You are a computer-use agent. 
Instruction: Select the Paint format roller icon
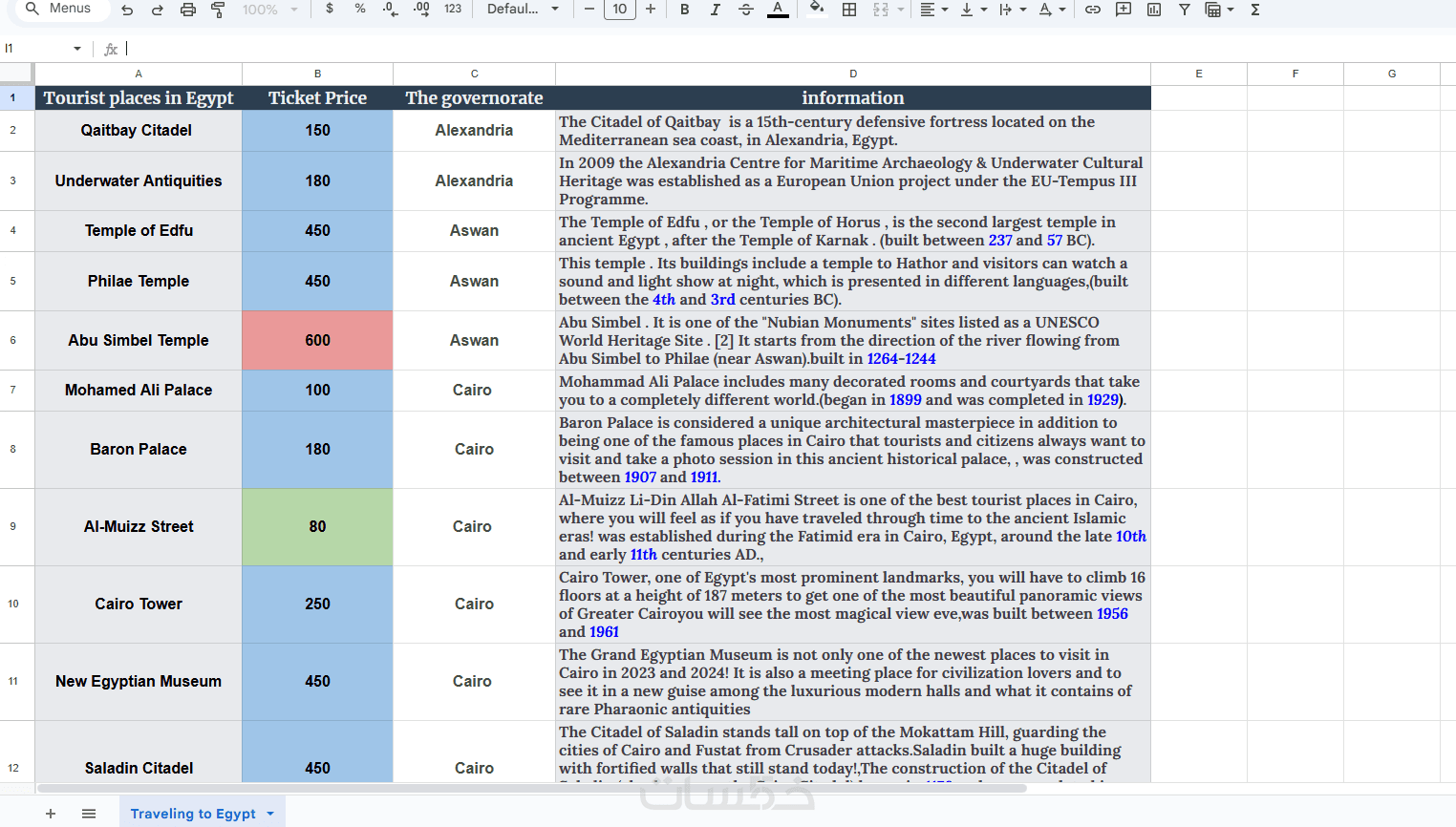[218, 10]
